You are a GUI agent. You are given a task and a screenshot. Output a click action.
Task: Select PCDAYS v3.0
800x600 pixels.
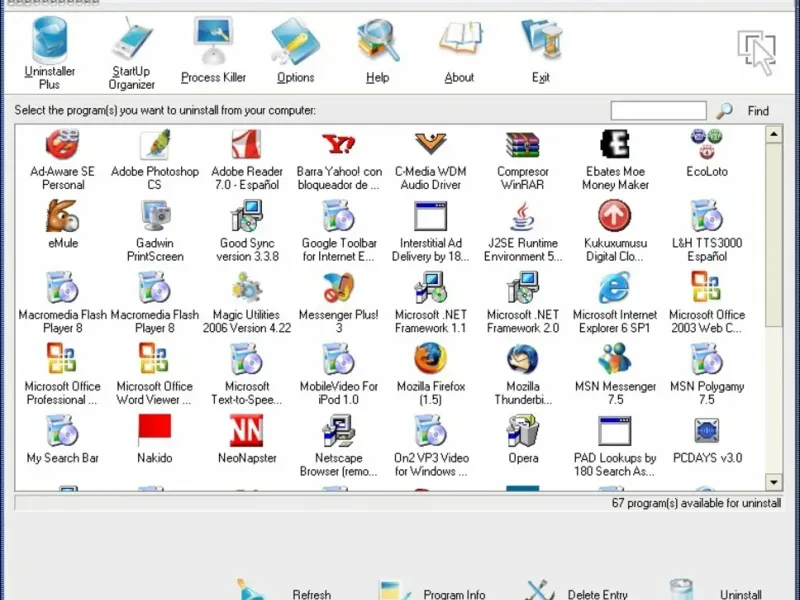tap(707, 439)
